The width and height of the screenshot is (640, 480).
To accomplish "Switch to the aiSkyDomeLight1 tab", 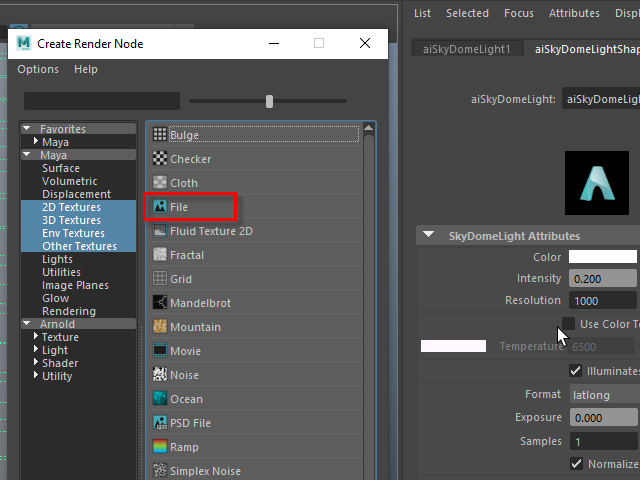I will coord(467,49).
